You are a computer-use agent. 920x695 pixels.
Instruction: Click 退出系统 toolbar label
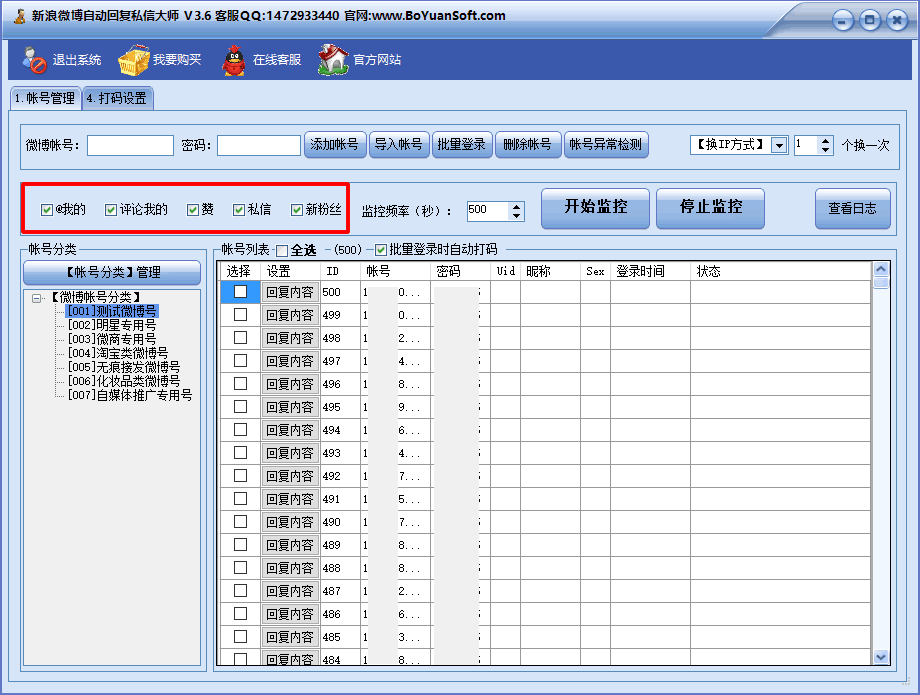pos(77,60)
